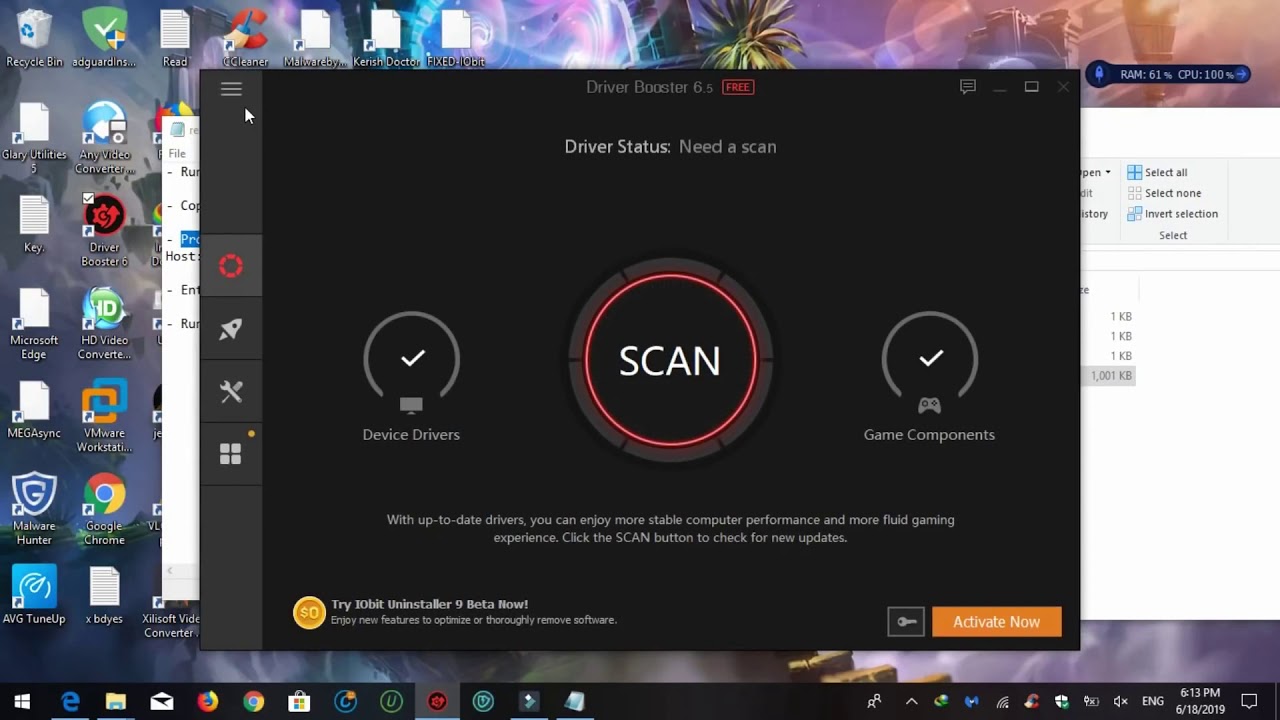Select the Kerish Doctor desktop shortcut
The height and width of the screenshot is (720, 1280).
pyautogui.click(x=386, y=38)
